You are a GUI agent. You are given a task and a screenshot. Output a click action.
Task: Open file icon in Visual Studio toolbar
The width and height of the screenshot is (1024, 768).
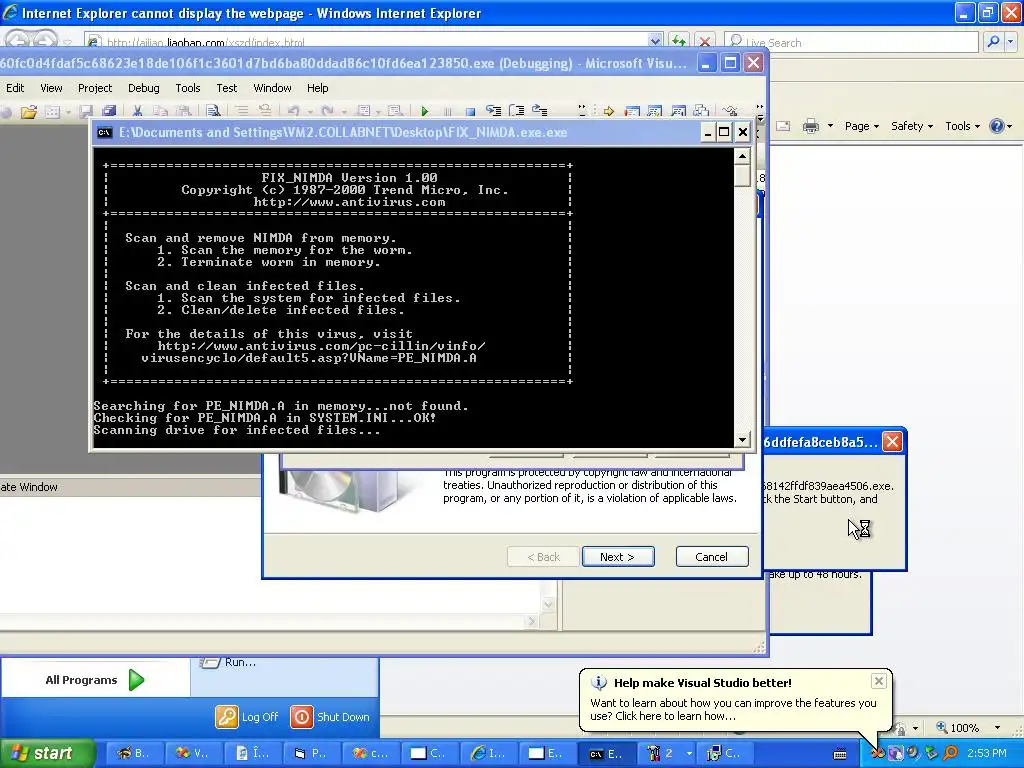28,112
